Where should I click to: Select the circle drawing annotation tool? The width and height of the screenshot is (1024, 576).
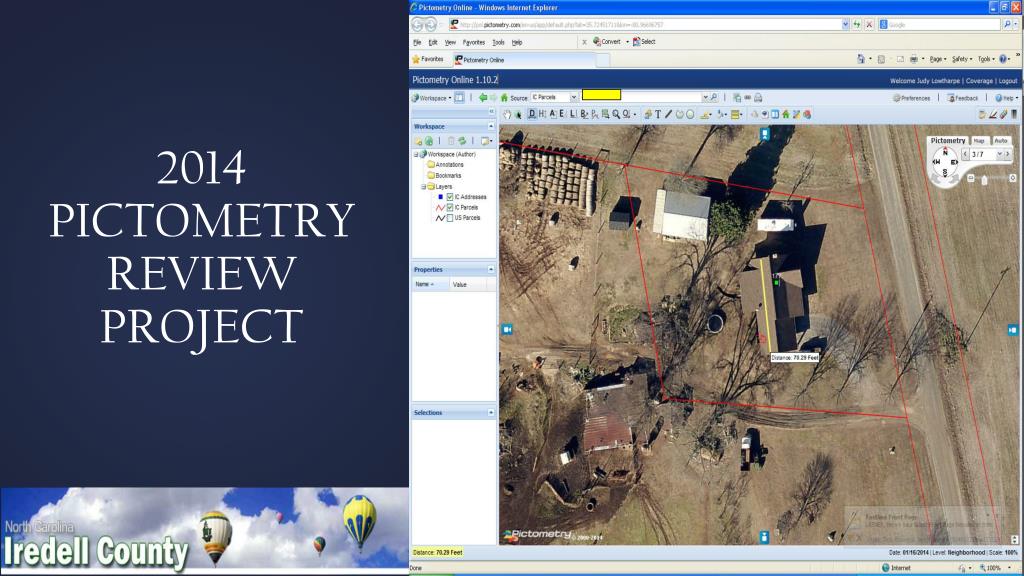[x=690, y=114]
